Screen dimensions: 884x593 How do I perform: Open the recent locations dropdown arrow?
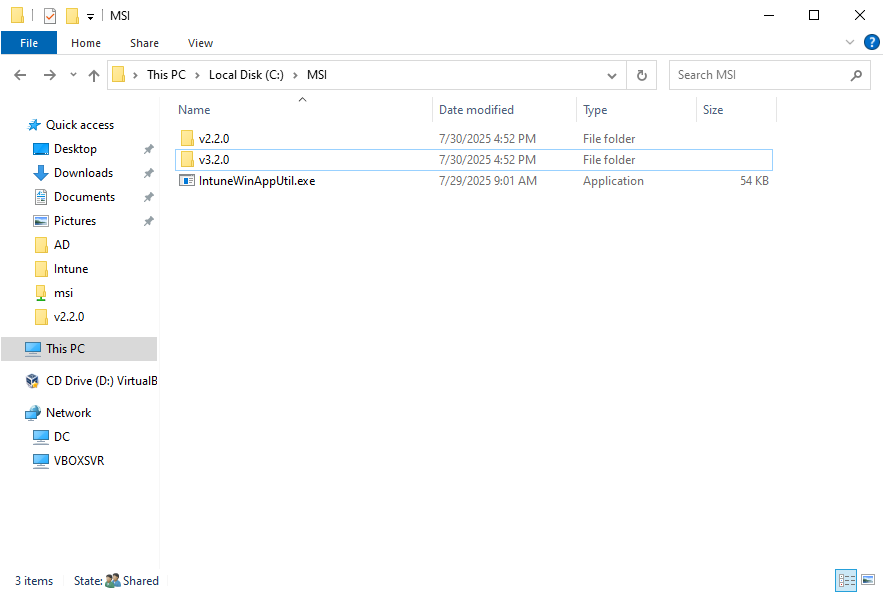(x=73, y=74)
